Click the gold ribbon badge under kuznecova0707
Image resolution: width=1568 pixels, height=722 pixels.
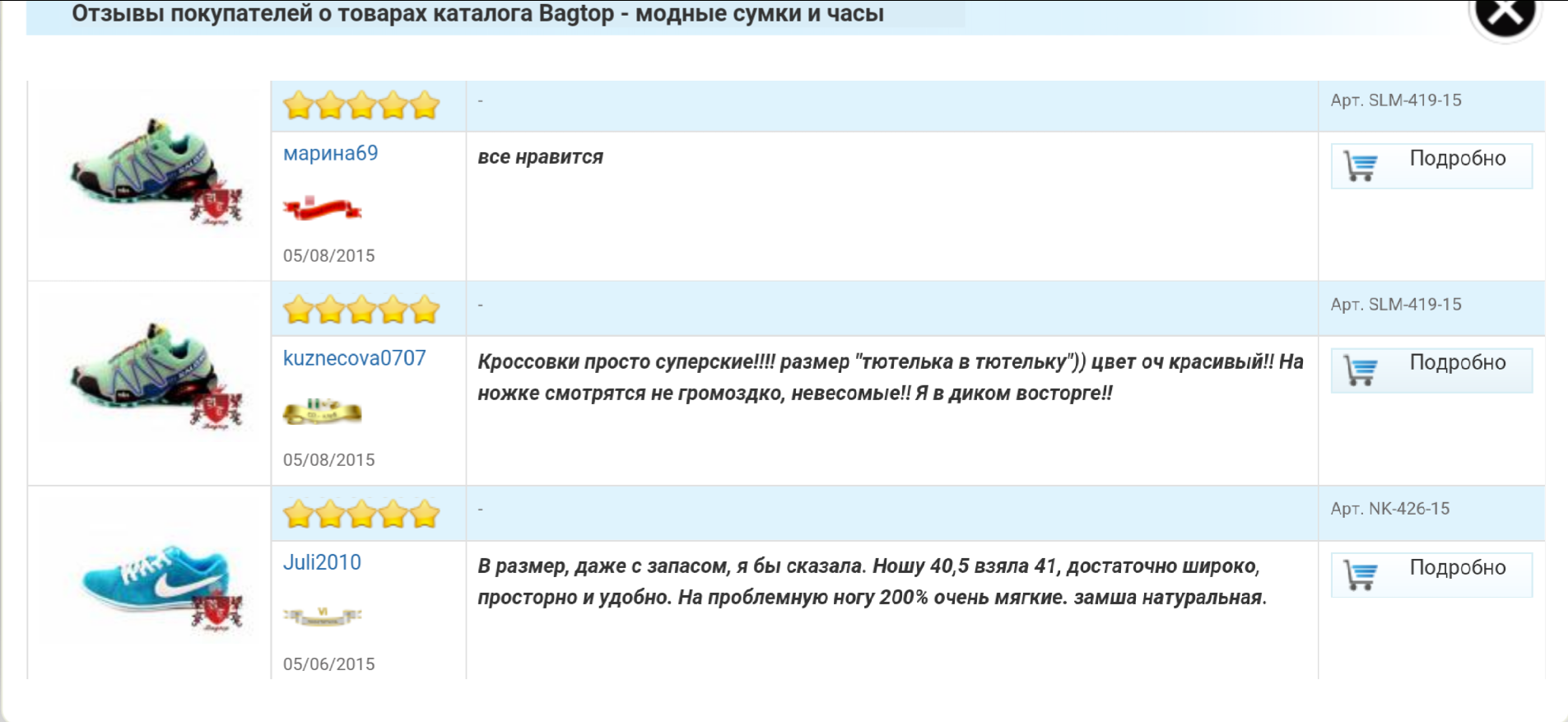coord(322,411)
